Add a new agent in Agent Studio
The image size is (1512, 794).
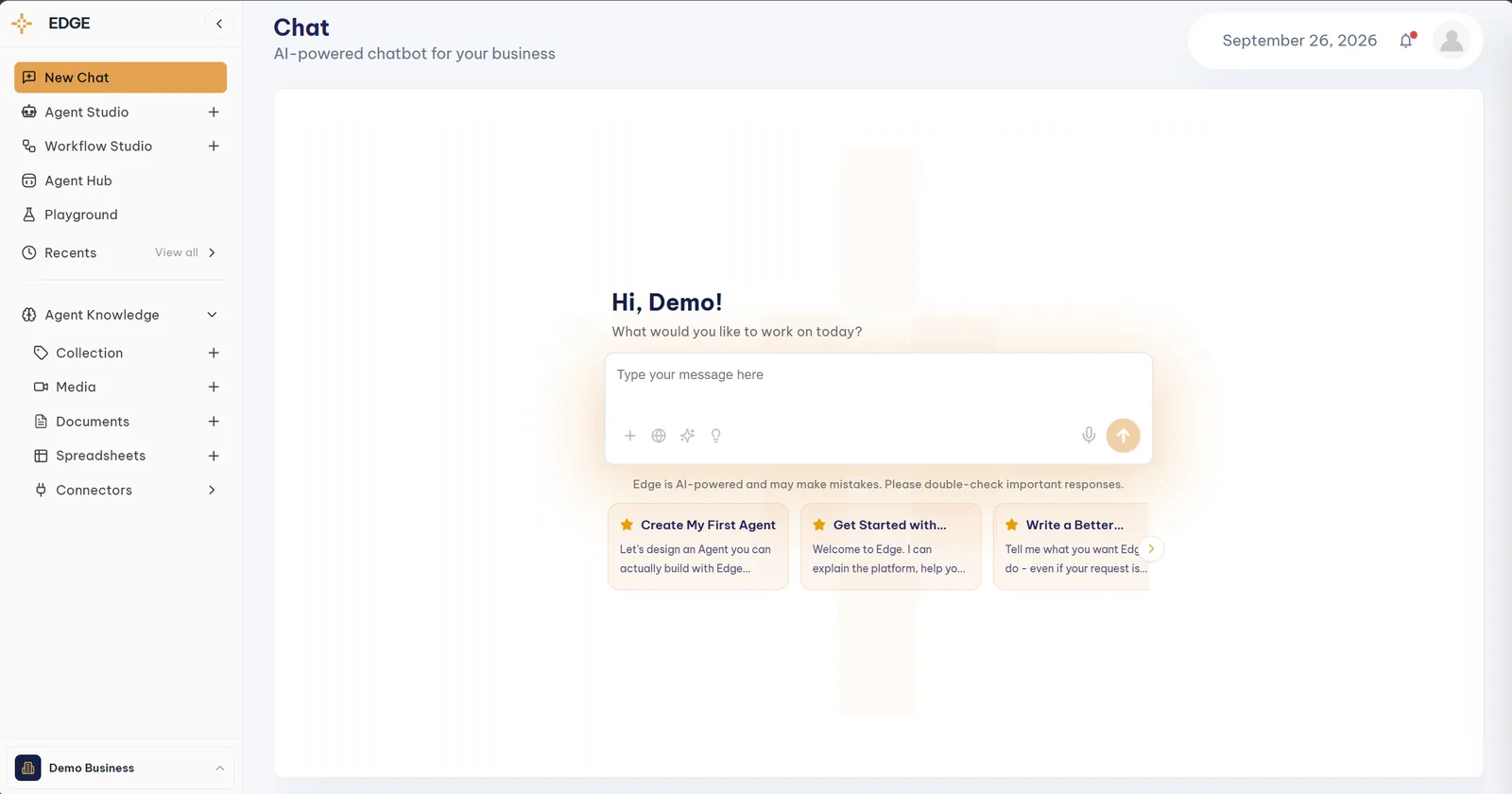214,112
